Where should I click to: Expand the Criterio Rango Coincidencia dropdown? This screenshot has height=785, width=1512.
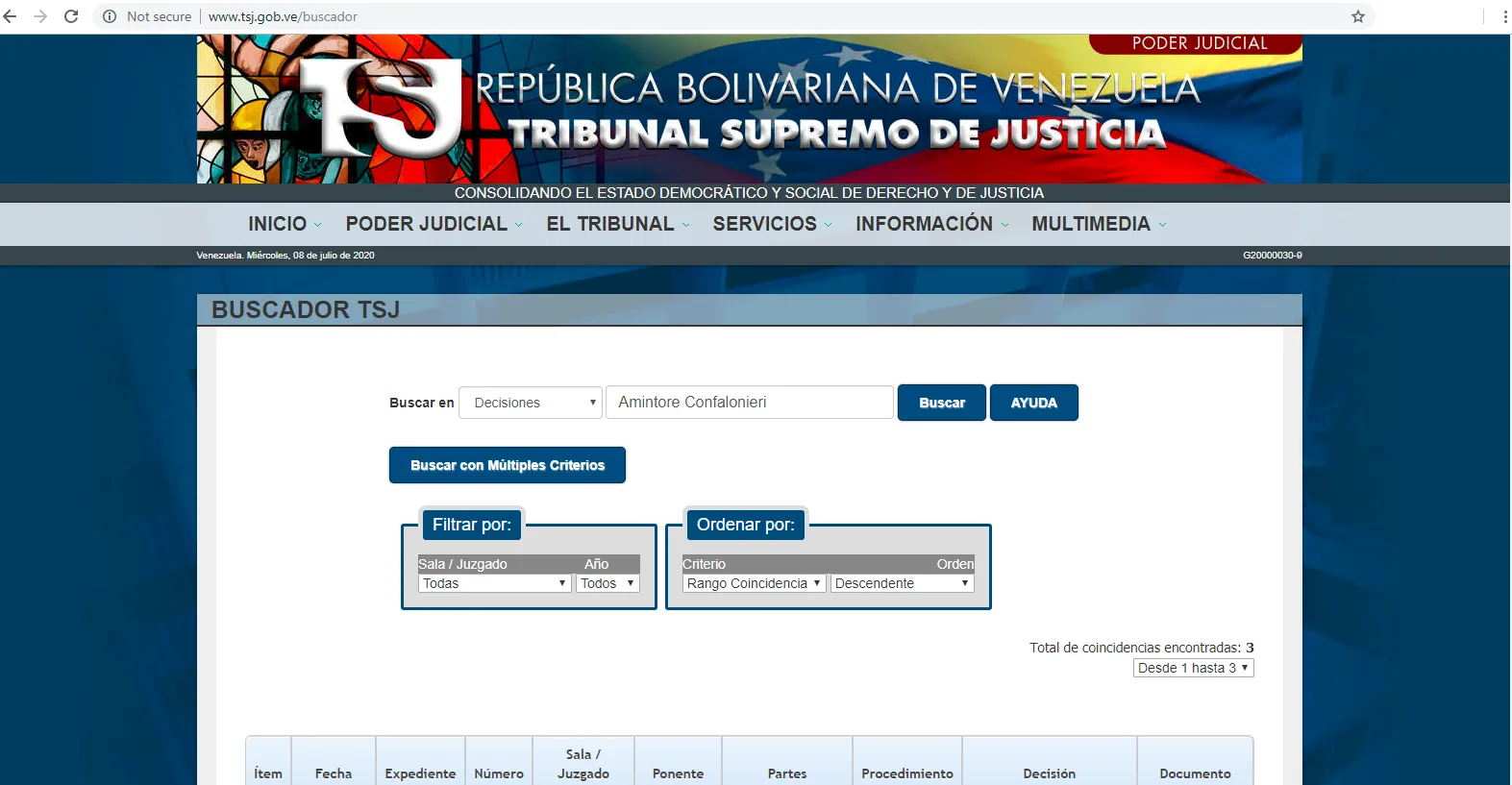755,583
